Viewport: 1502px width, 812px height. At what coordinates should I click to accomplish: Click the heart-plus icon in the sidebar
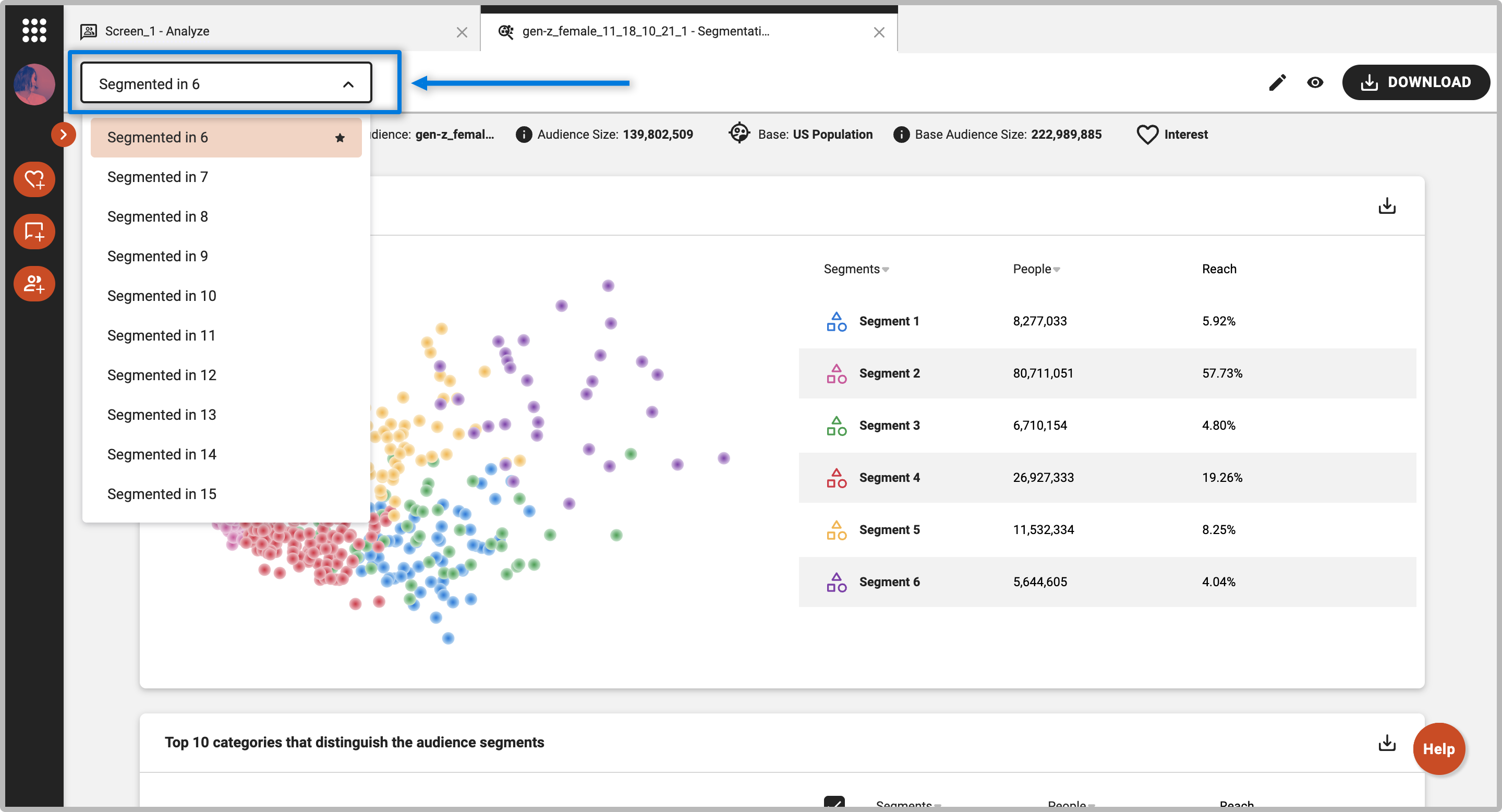tap(34, 179)
